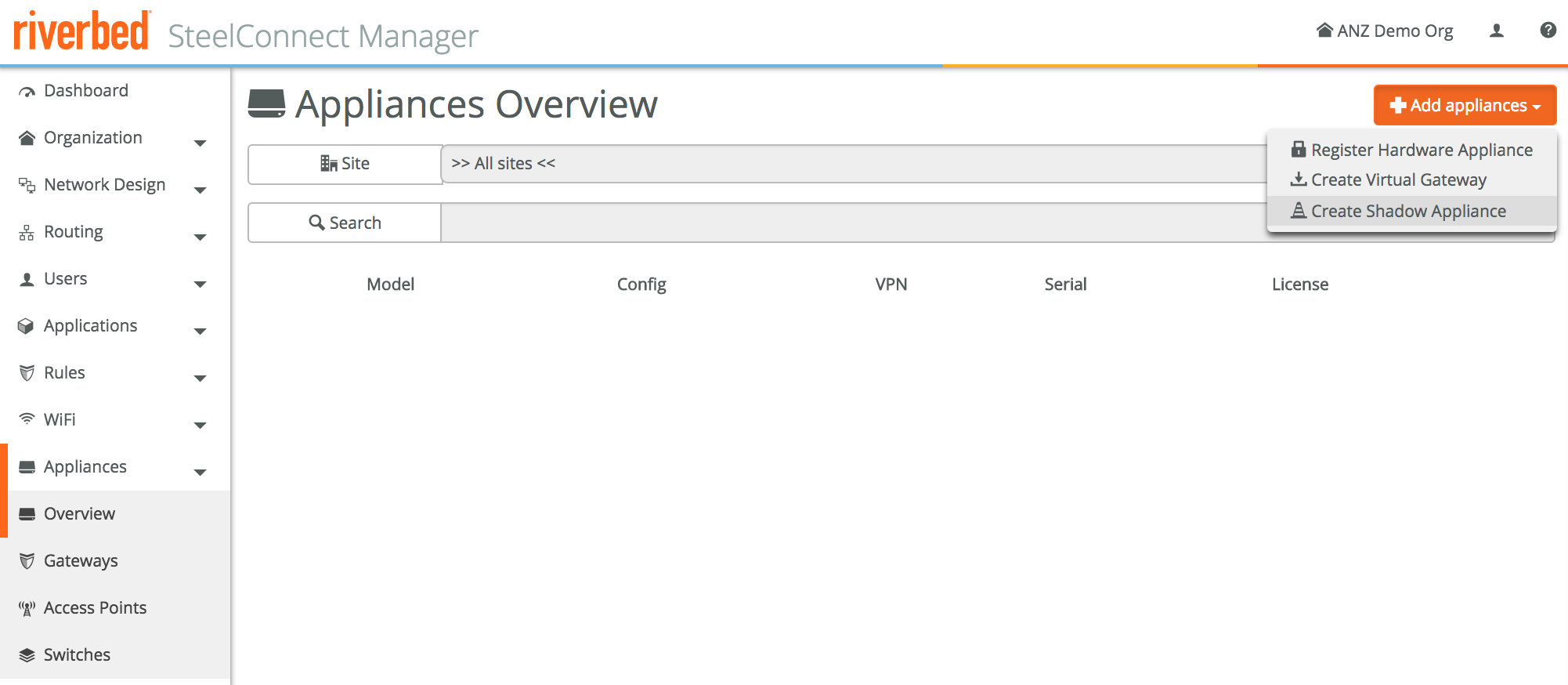Click the Appliances device icon in sidebar
The width and height of the screenshot is (1568, 685).
coord(27,467)
